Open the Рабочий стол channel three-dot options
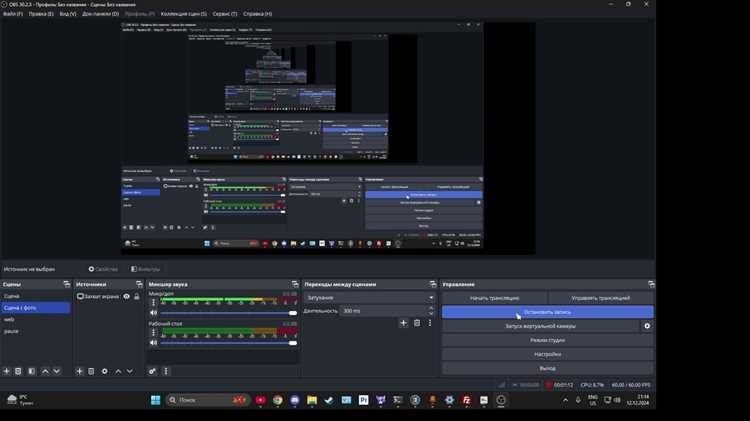The width and height of the screenshot is (750, 421). (154, 332)
